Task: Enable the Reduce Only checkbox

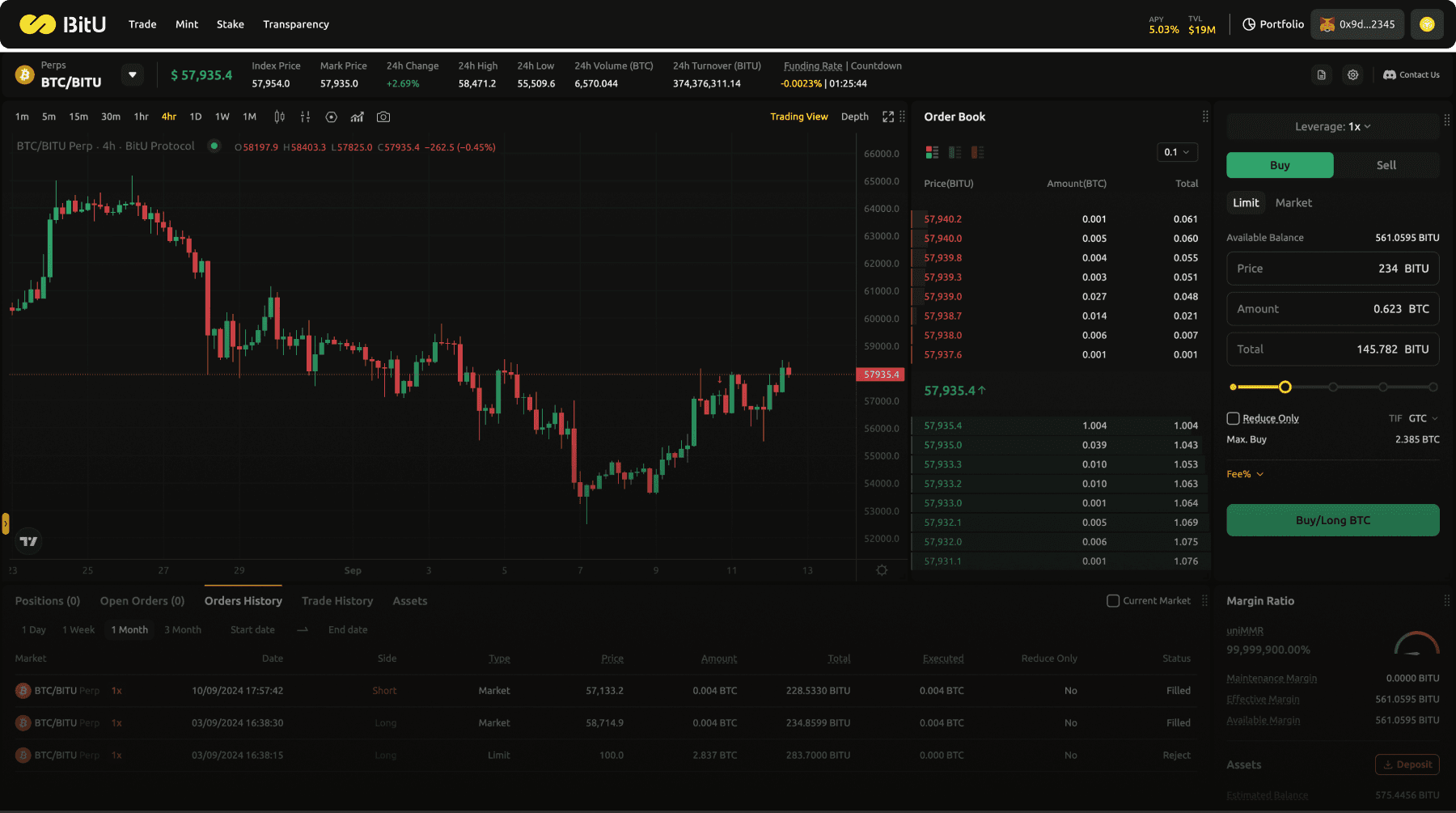Action: tap(1234, 418)
